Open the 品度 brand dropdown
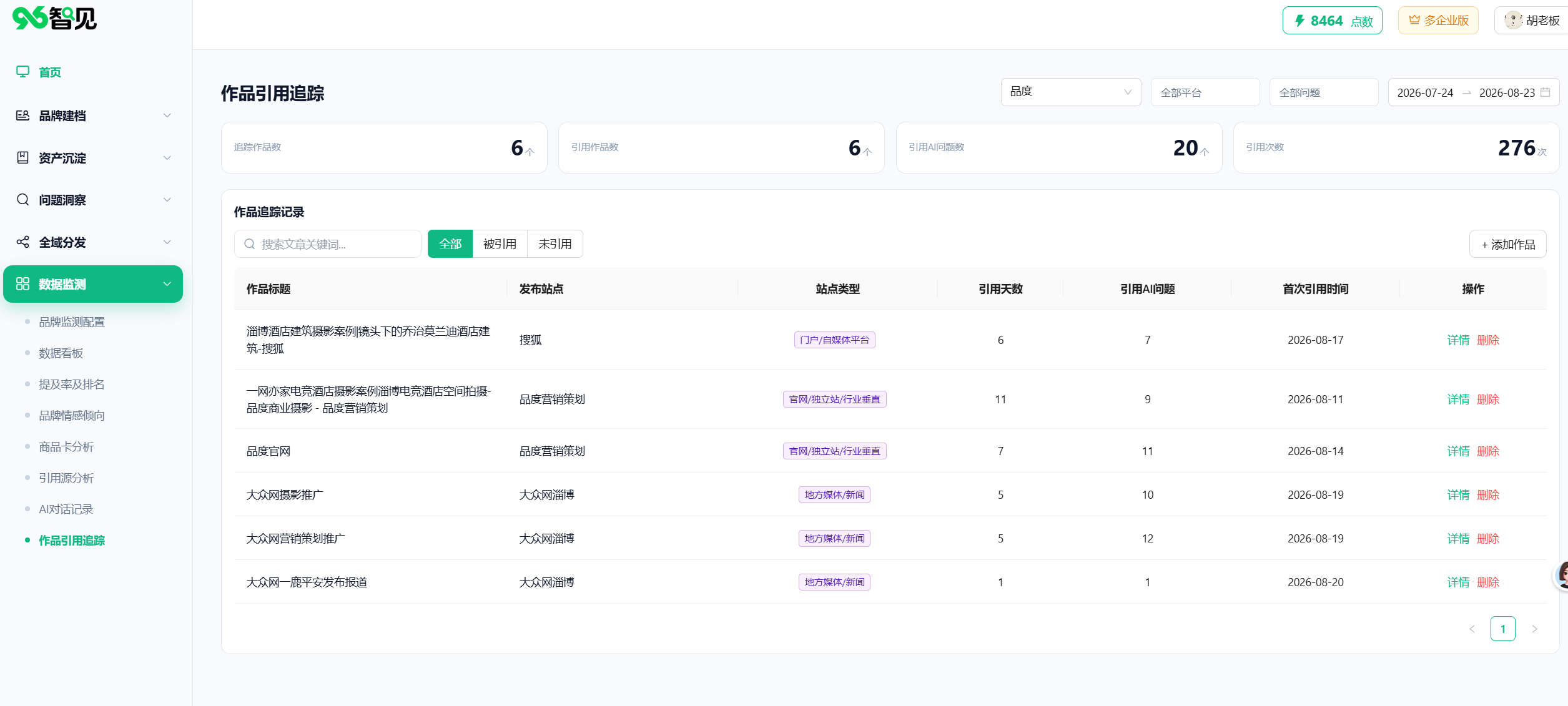The height and width of the screenshot is (706, 1568). click(1071, 92)
